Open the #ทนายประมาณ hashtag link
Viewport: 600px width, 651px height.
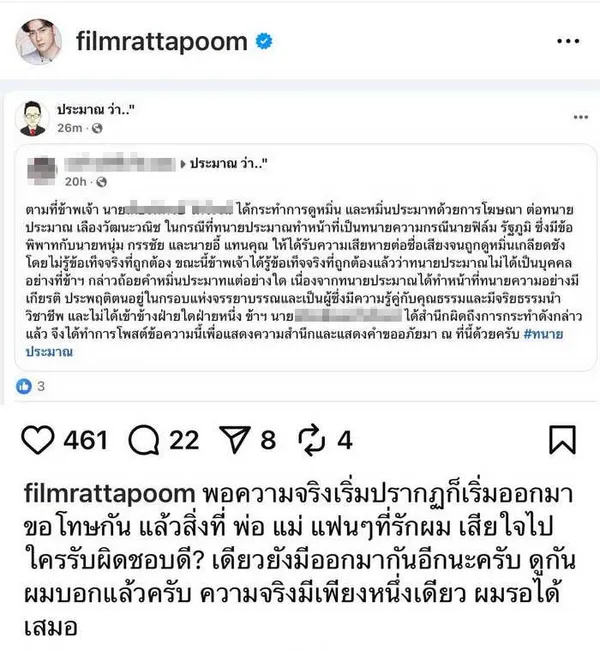tap(294, 343)
